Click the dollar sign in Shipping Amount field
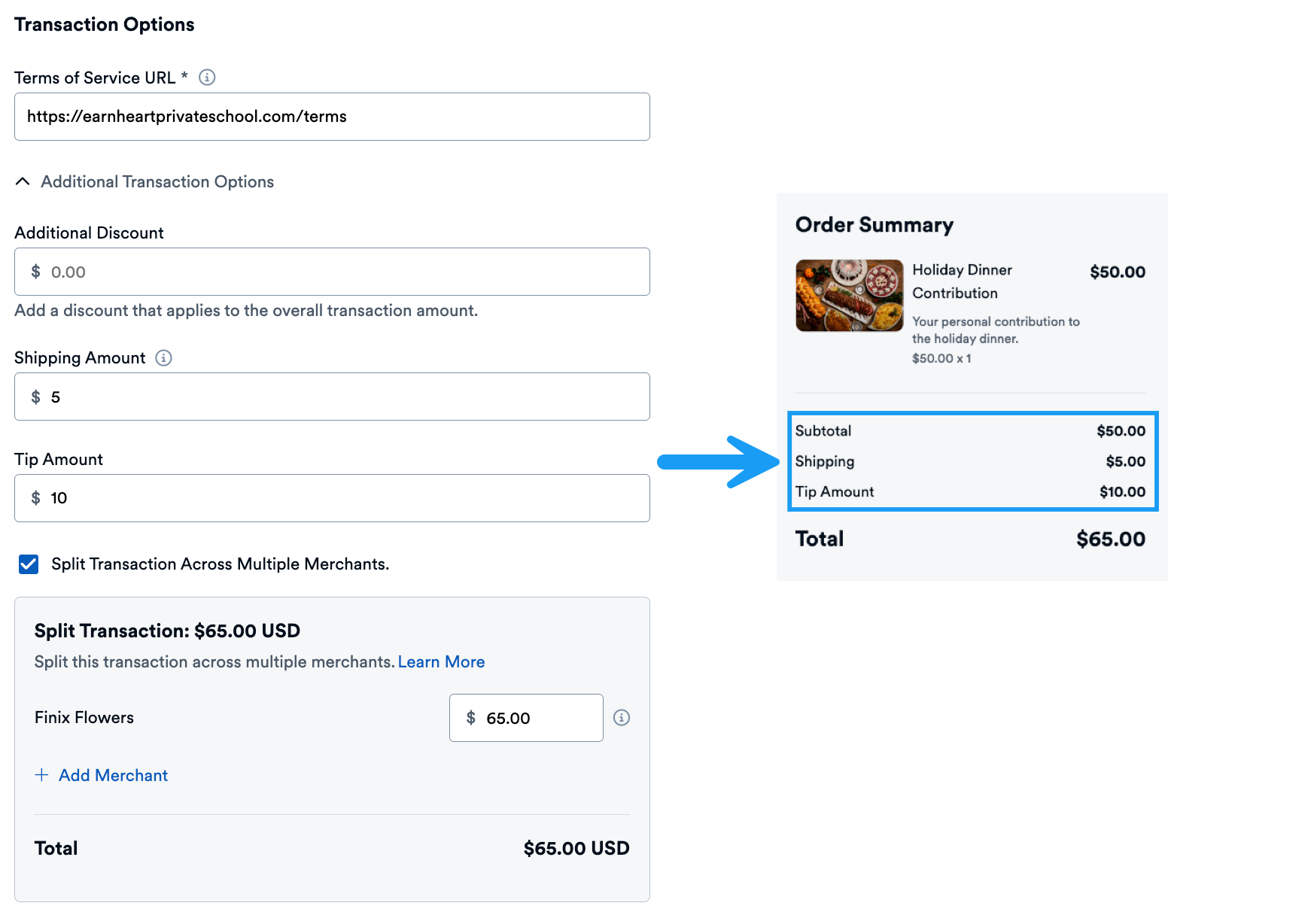 (35, 397)
